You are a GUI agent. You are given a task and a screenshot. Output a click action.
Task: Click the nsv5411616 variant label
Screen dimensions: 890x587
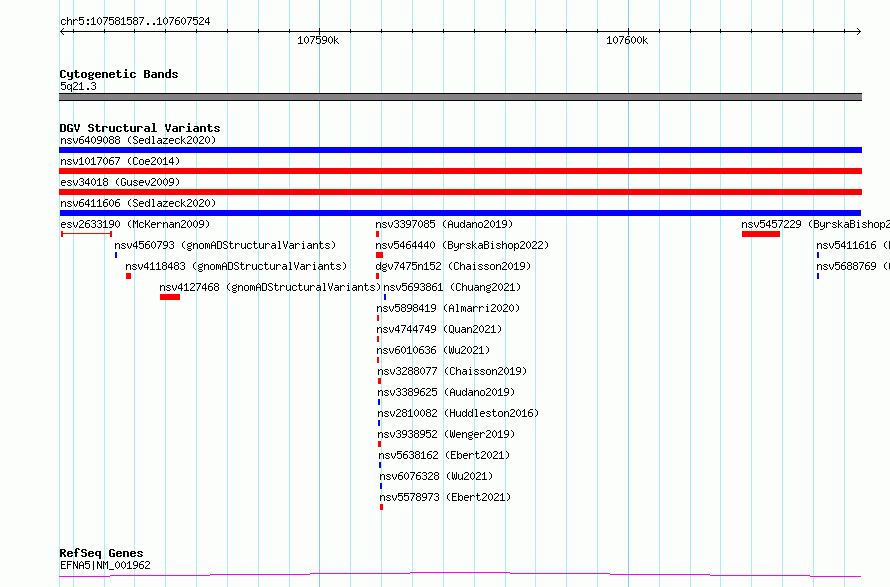pos(853,245)
